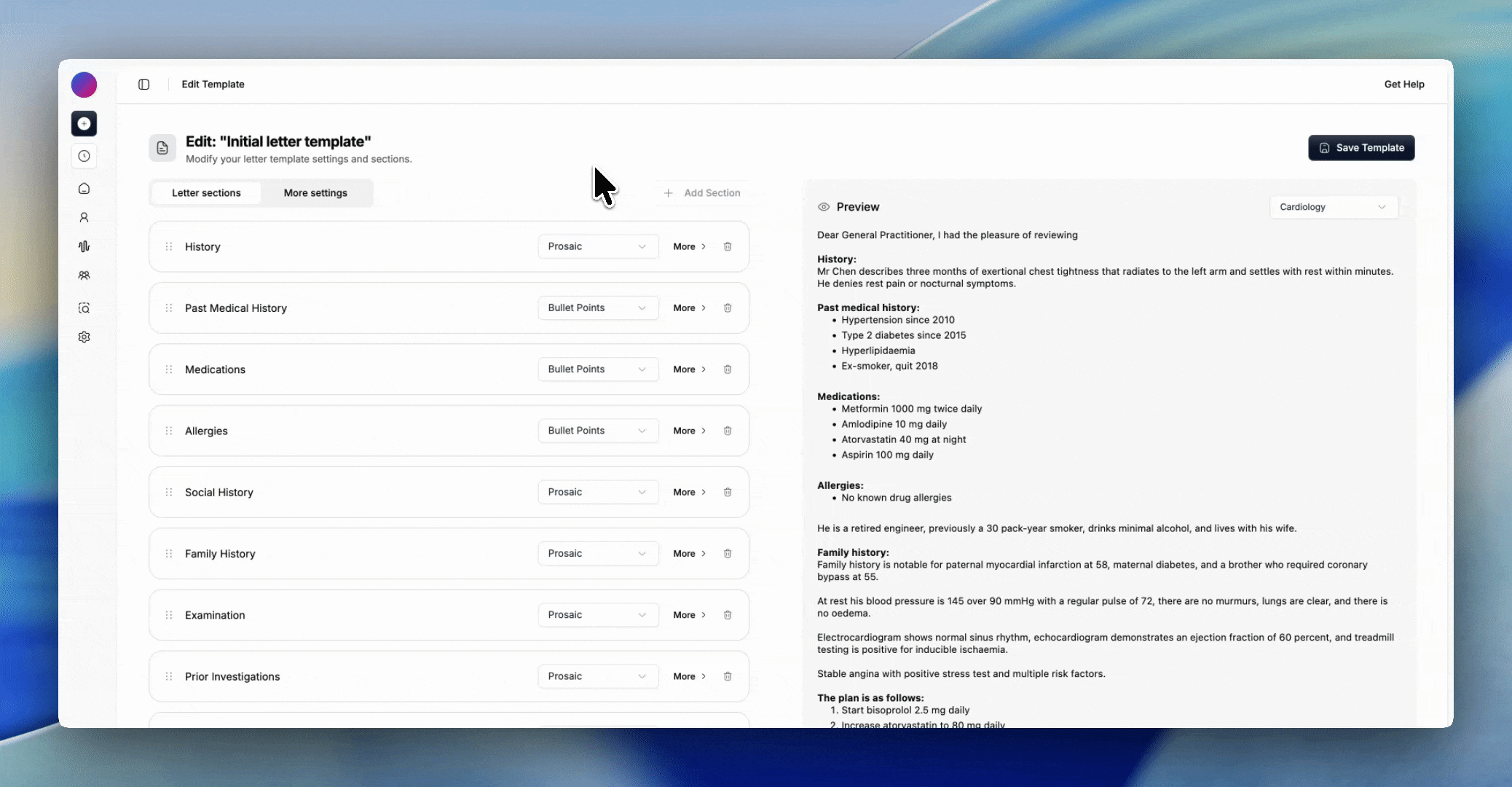This screenshot has width=1512, height=787.
Task: Grab the Family History drag handle
Action: coord(169,554)
